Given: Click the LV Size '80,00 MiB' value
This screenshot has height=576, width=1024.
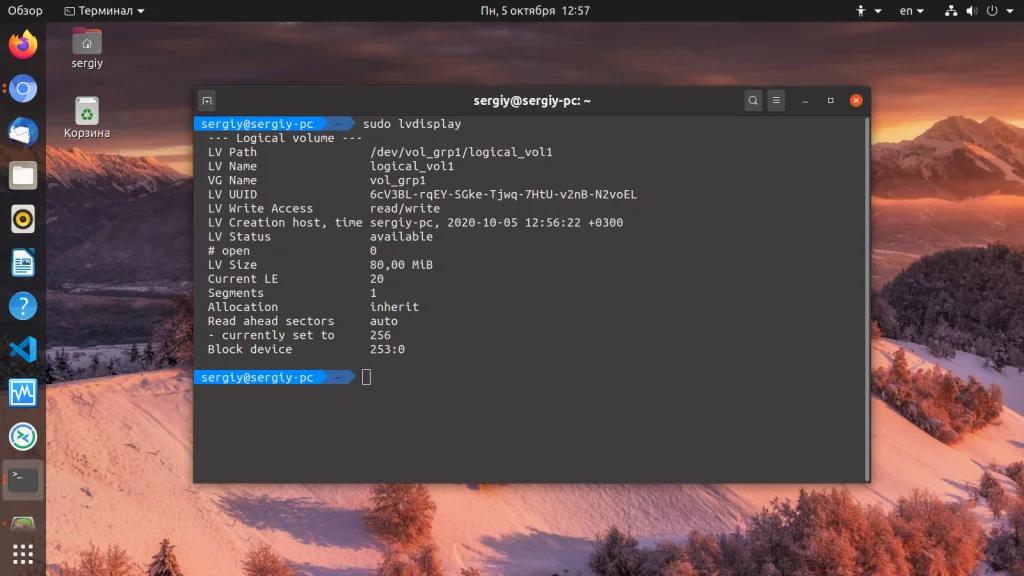Looking at the screenshot, I should click(x=401, y=264).
